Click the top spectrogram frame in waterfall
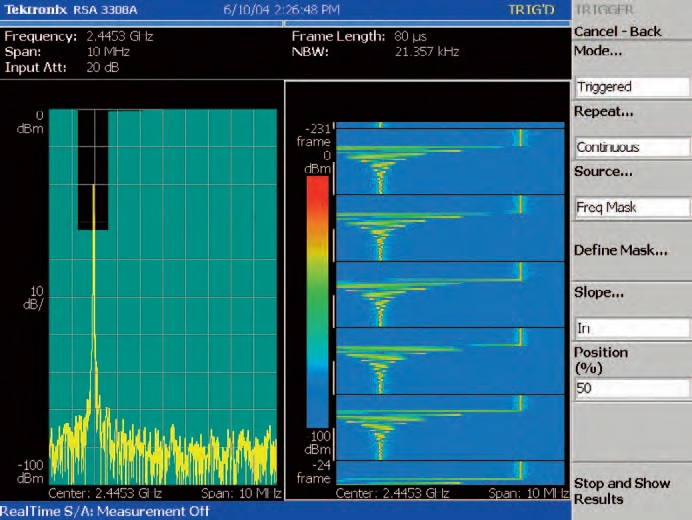Viewport: 692px width, 520px height. click(450, 160)
